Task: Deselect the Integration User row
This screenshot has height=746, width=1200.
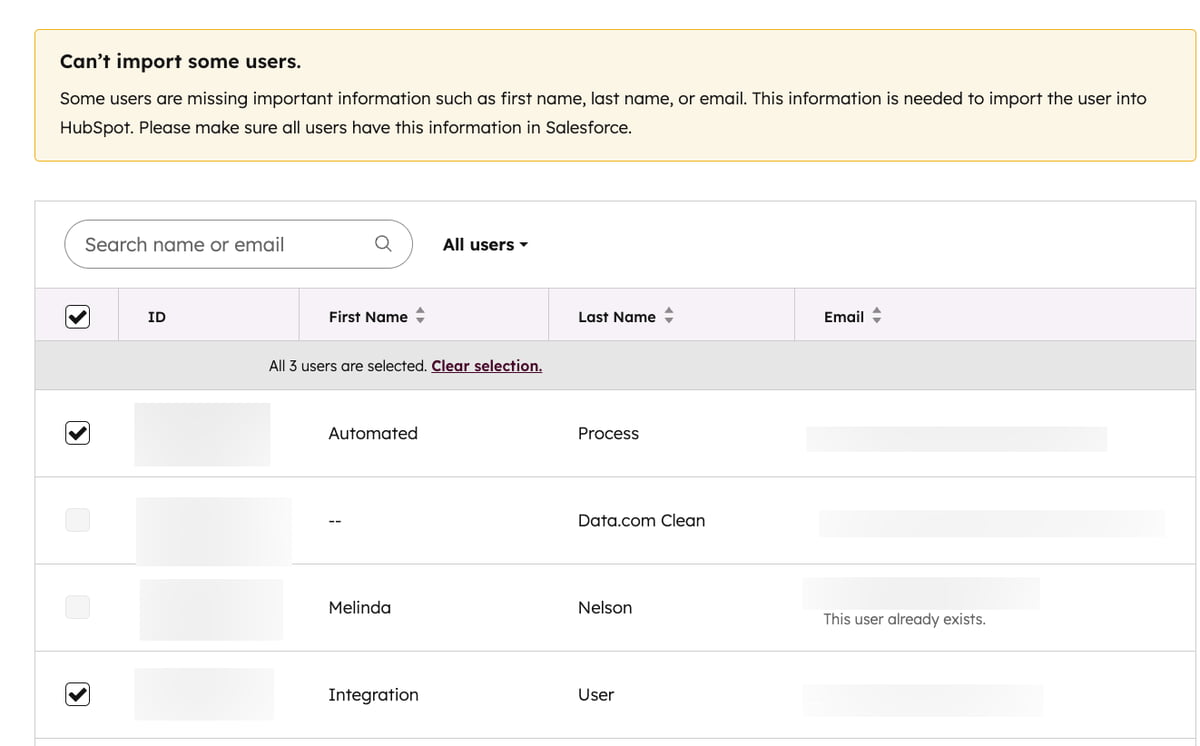Action: pyautogui.click(x=77, y=693)
